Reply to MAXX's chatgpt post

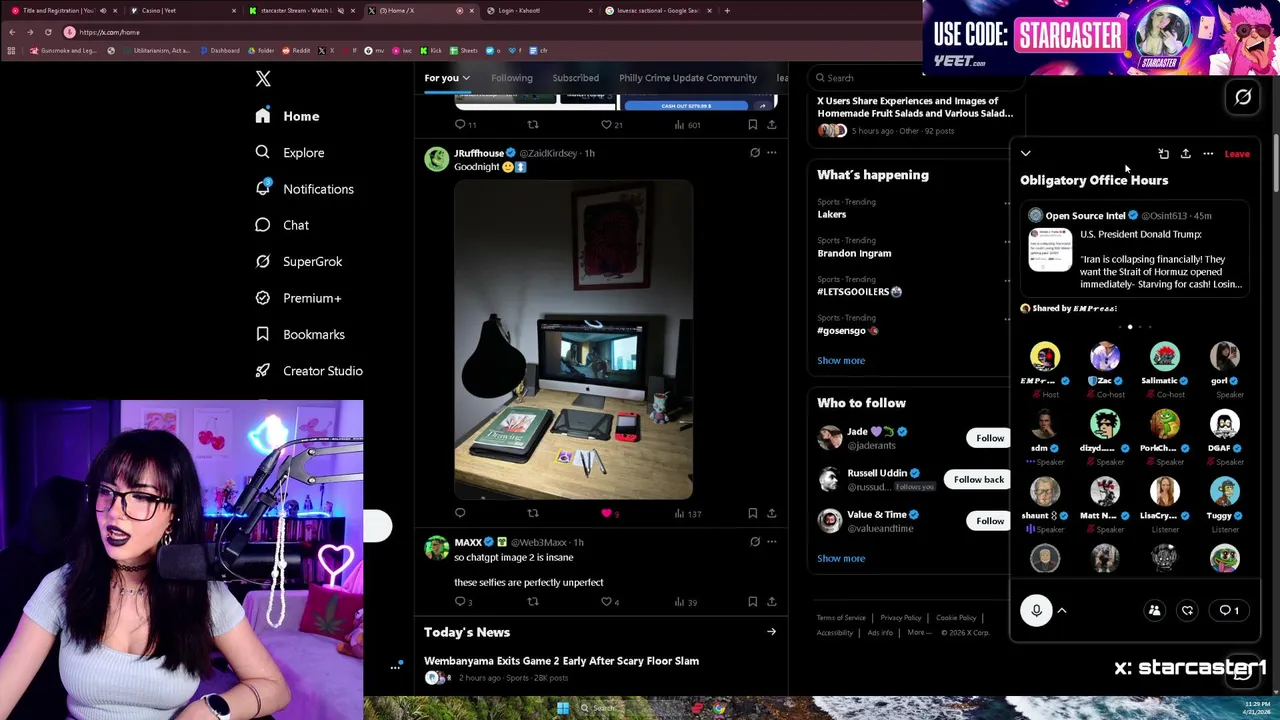pyautogui.click(x=460, y=602)
